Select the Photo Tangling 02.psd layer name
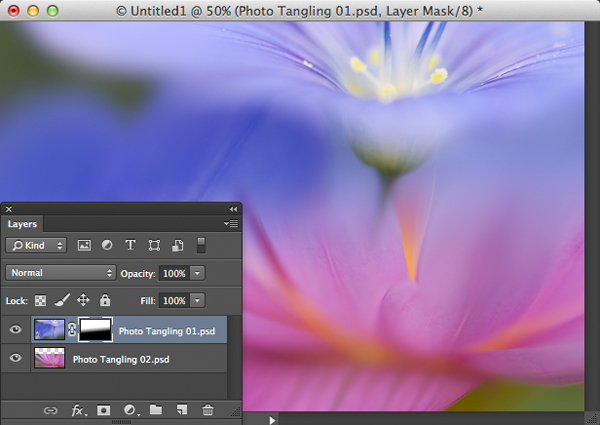 [121, 360]
